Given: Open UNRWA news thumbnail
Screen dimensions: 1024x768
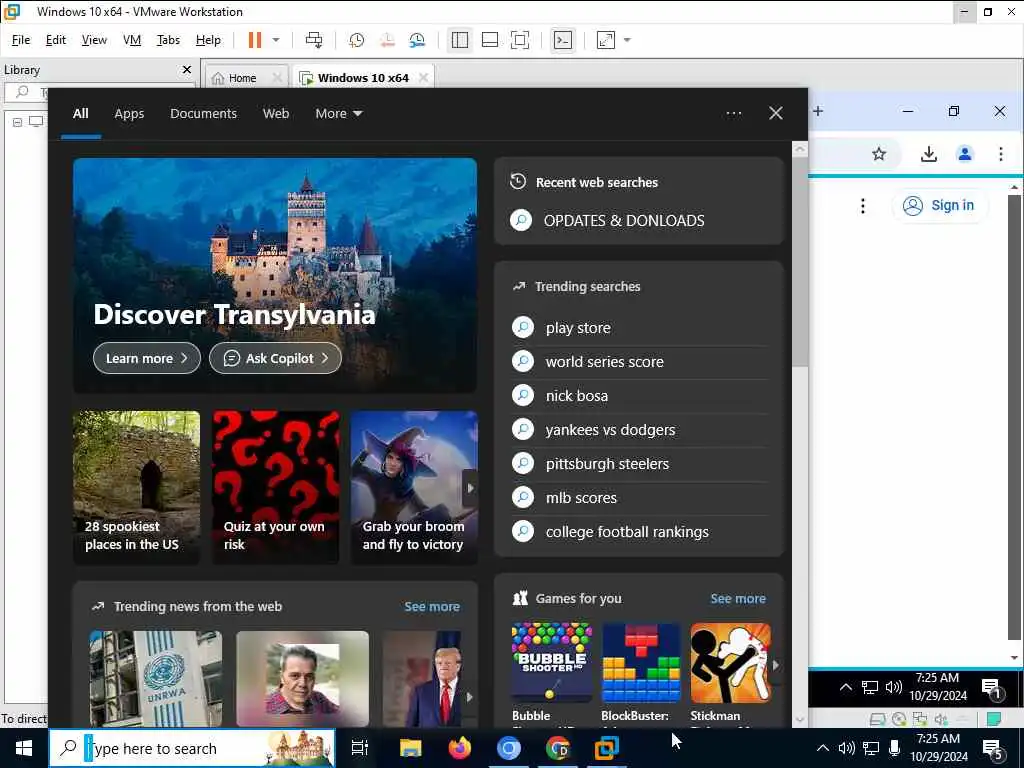Looking at the screenshot, I should point(155,679).
